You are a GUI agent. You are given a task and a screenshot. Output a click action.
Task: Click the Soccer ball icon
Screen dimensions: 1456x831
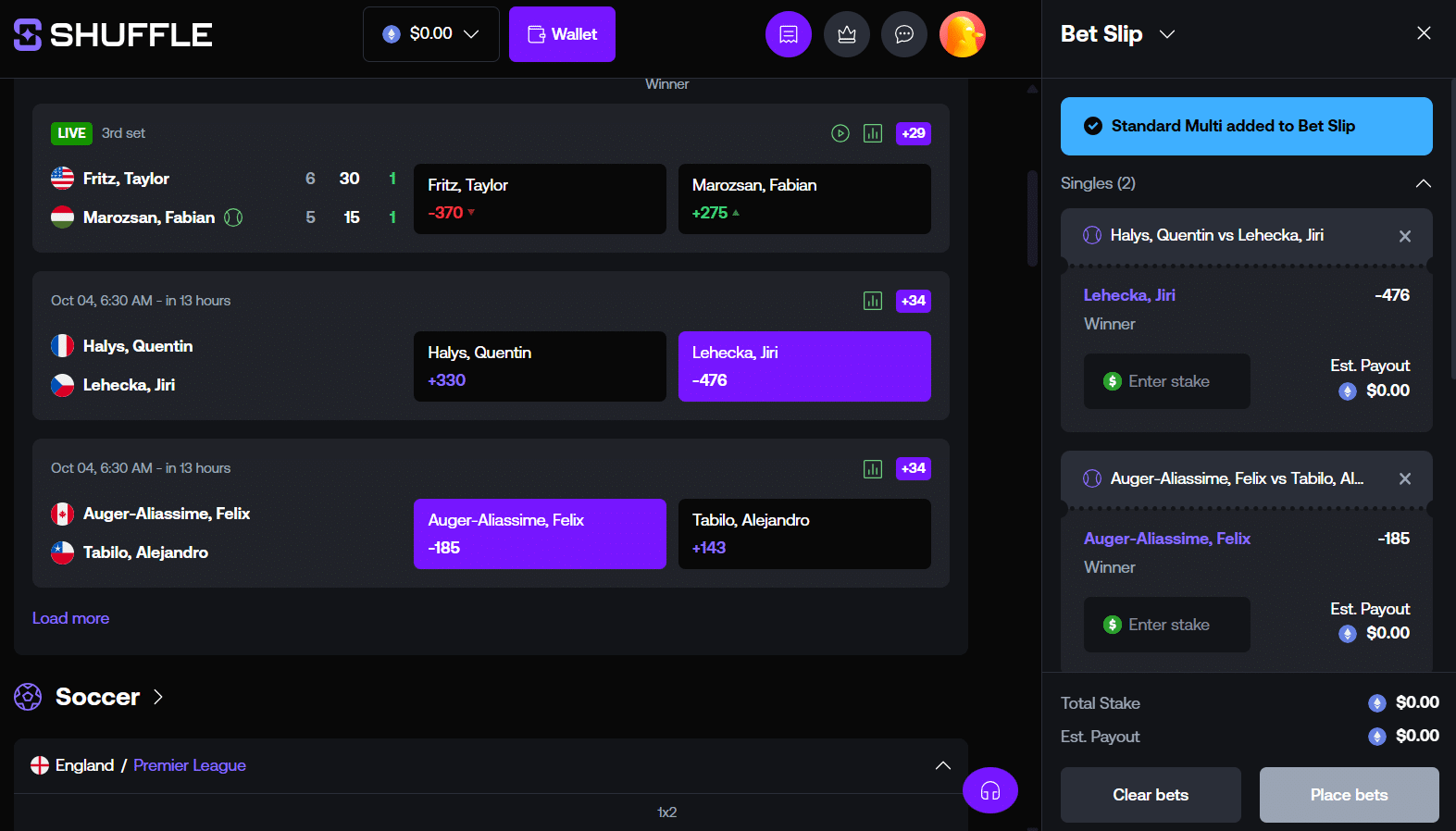click(x=28, y=697)
